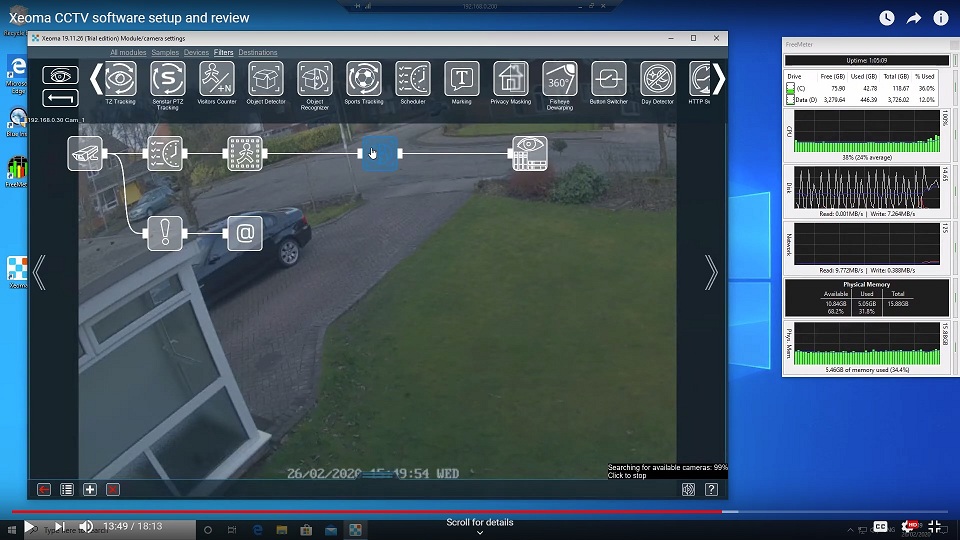Screen dimensions: 960x540
Task: Exit fullscreen mode
Action: click(x=934, y=527)
